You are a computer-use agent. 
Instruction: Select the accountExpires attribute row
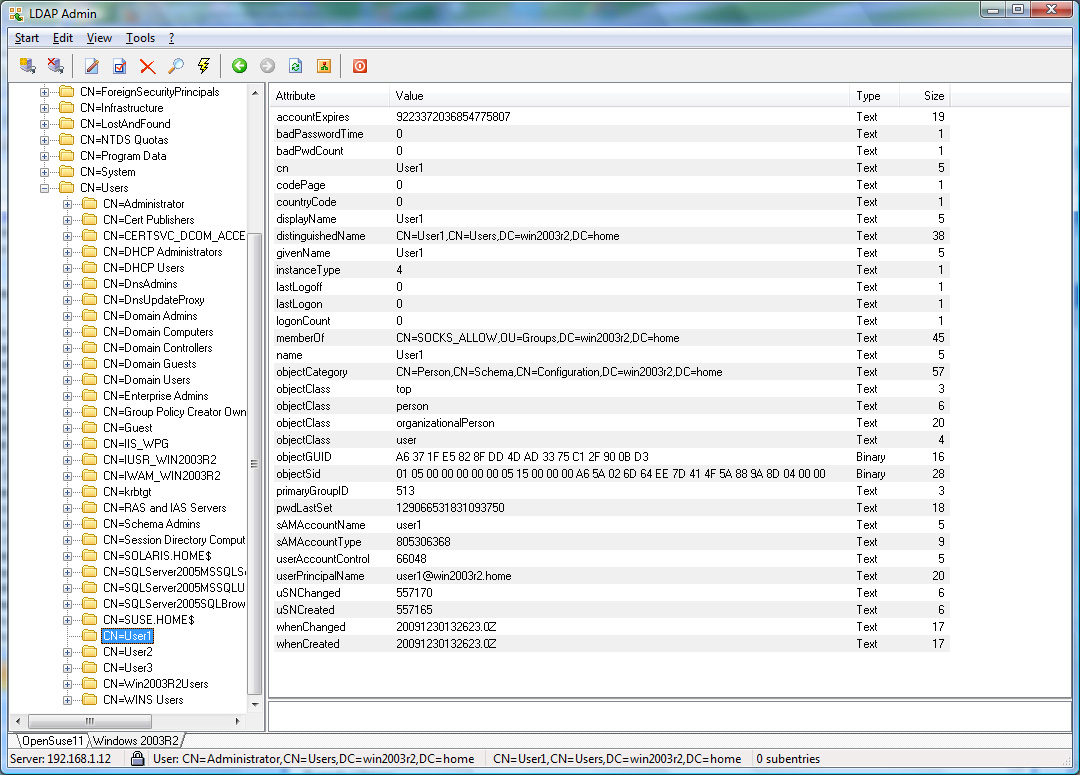[x=610, y=116]
